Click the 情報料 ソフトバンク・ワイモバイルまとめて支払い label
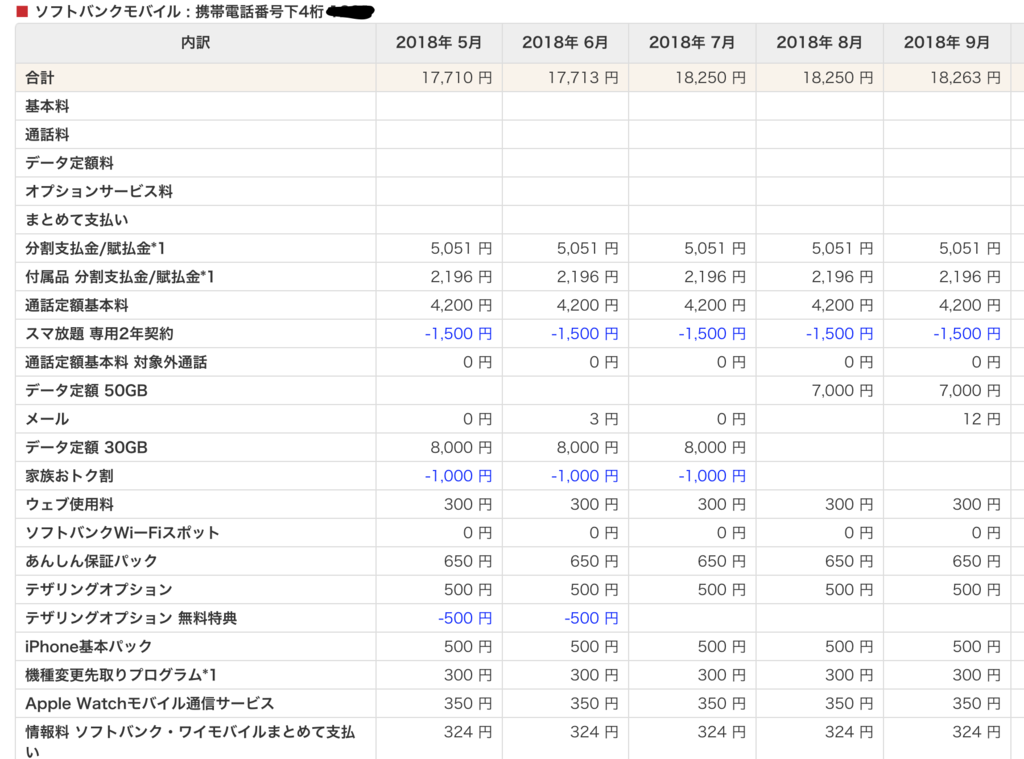This screenshot has height=759, width=1024. tap(190, 741)
